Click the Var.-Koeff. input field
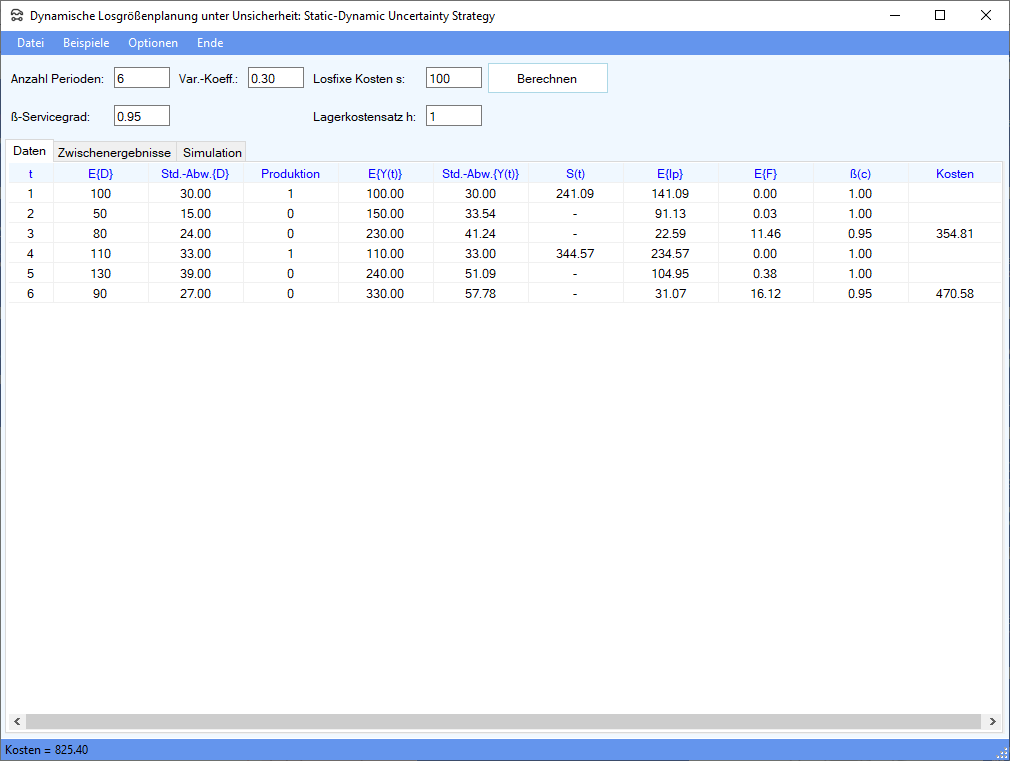This screenshot has width=1010, height=761. (275, 78)
